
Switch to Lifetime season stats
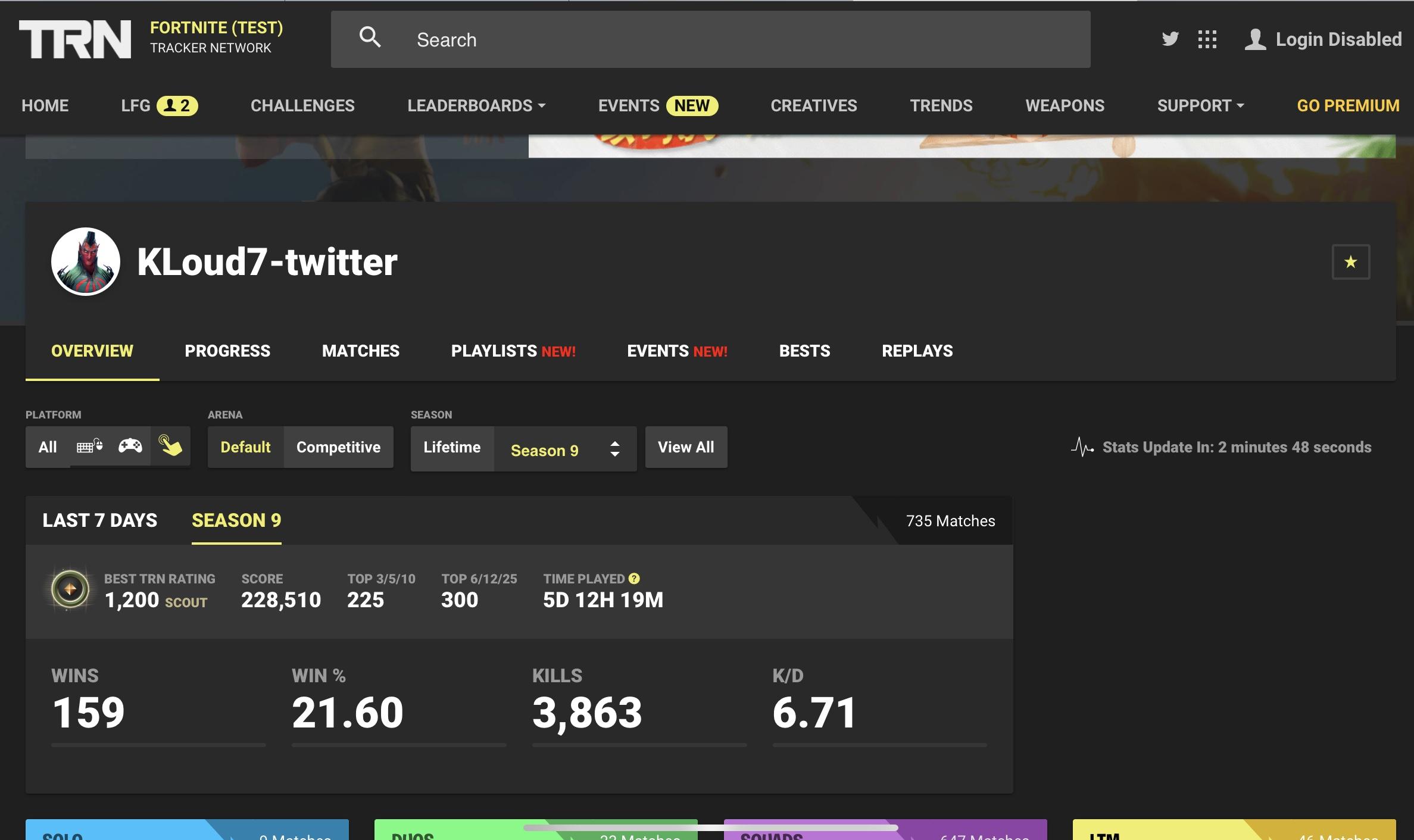[452, 447]
